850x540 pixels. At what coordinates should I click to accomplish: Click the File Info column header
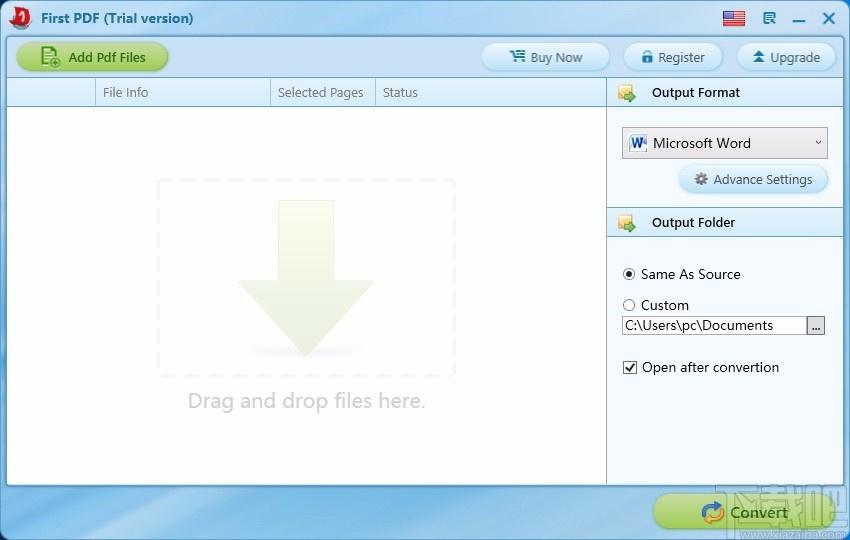[x=125, y=93]
